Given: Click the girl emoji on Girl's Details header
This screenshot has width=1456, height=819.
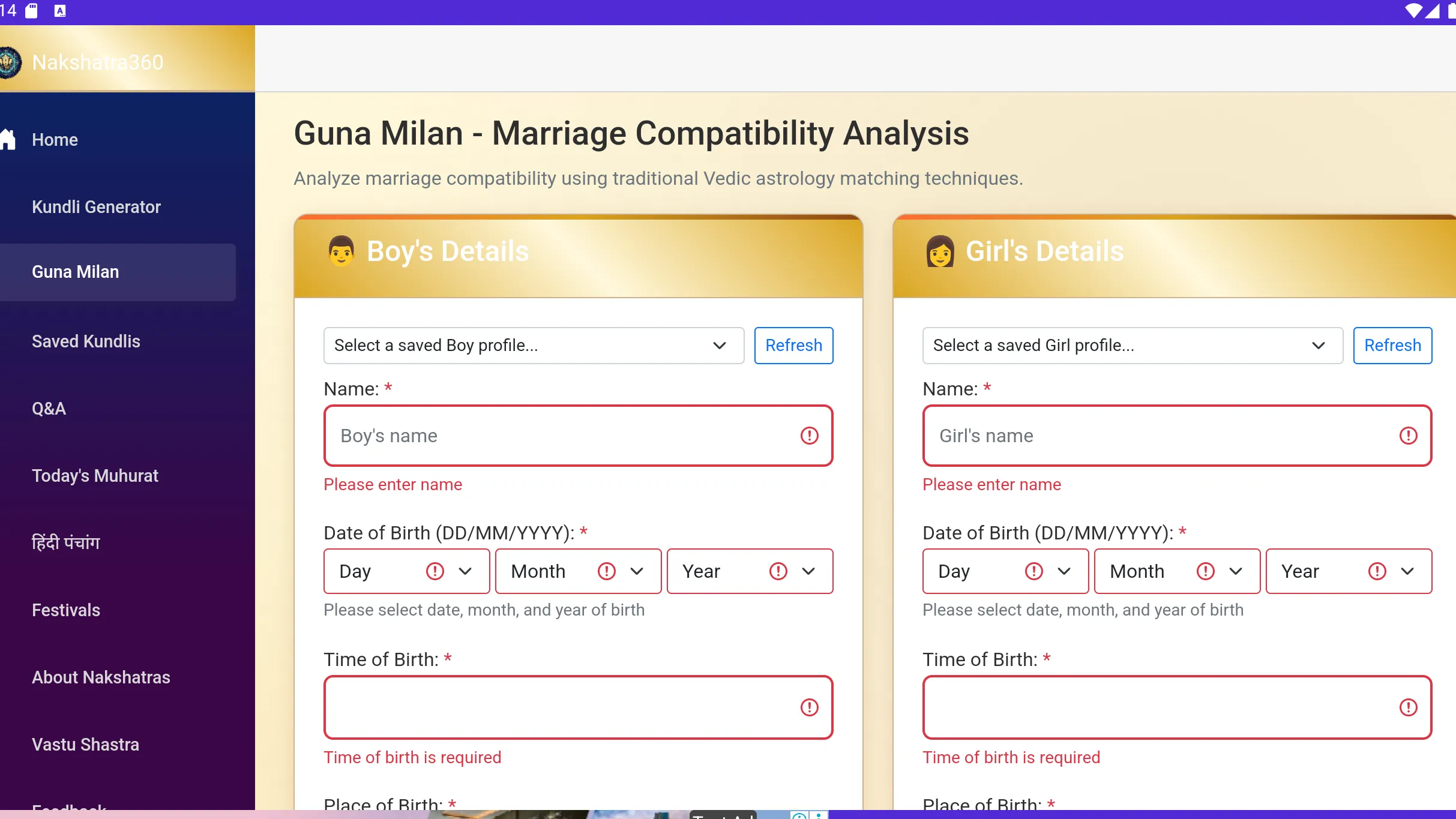Looking at the screenshot, I should (x=940, y=251).
